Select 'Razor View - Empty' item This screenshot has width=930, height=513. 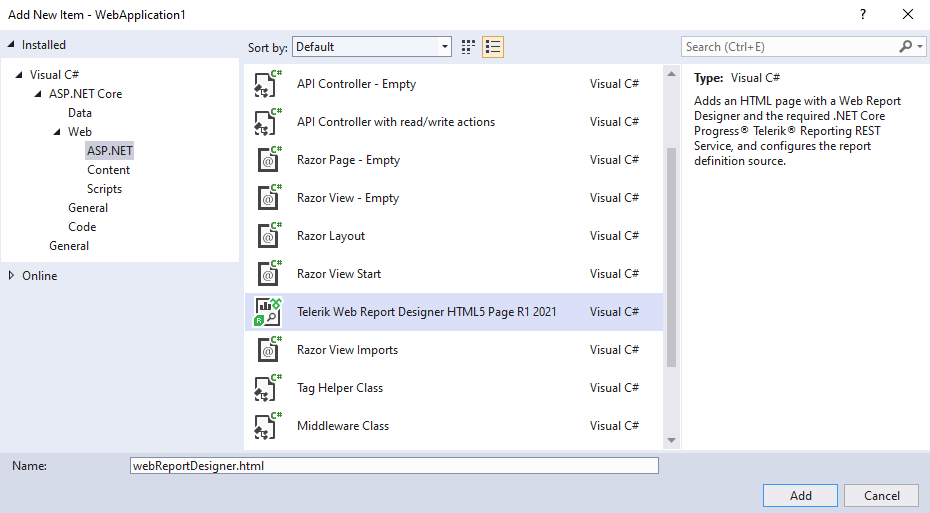tap(454, 197)
